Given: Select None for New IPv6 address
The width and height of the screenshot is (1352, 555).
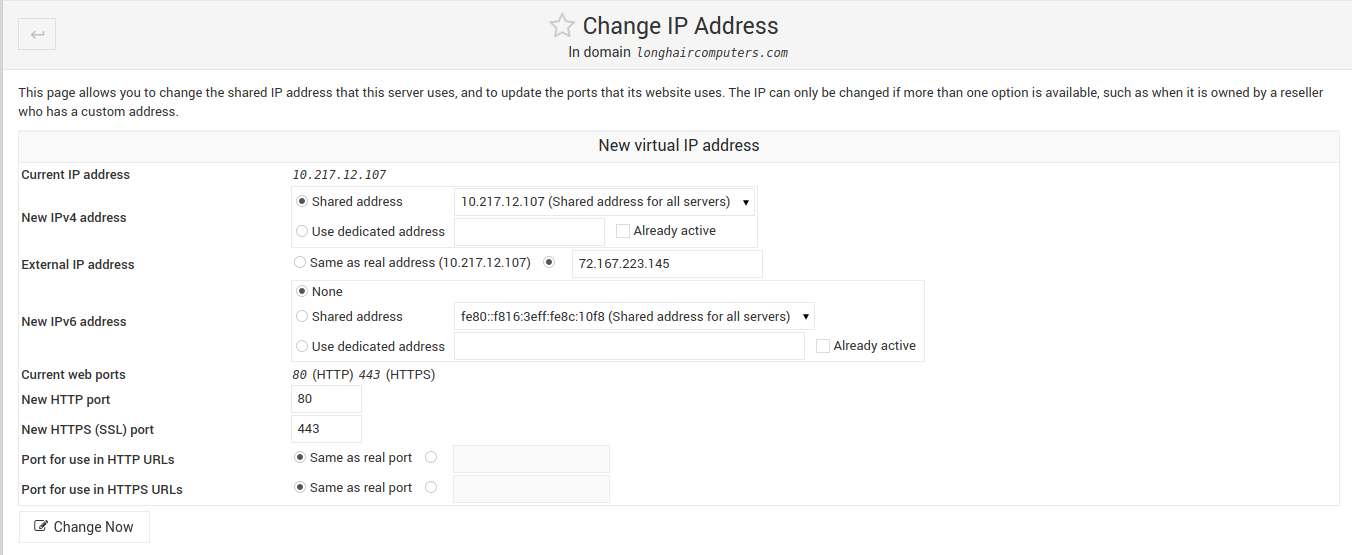Looking at the screenshot, I should pos(302,291).
